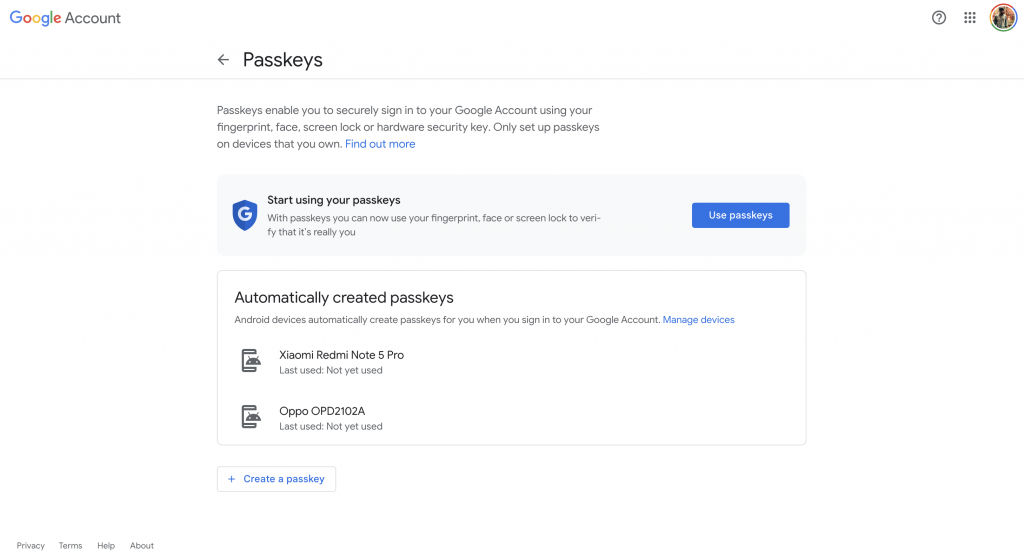Viewport: 1024px width, 559px height.
Task: Open the Terms footer link
Action: click(x=71, y=546)
